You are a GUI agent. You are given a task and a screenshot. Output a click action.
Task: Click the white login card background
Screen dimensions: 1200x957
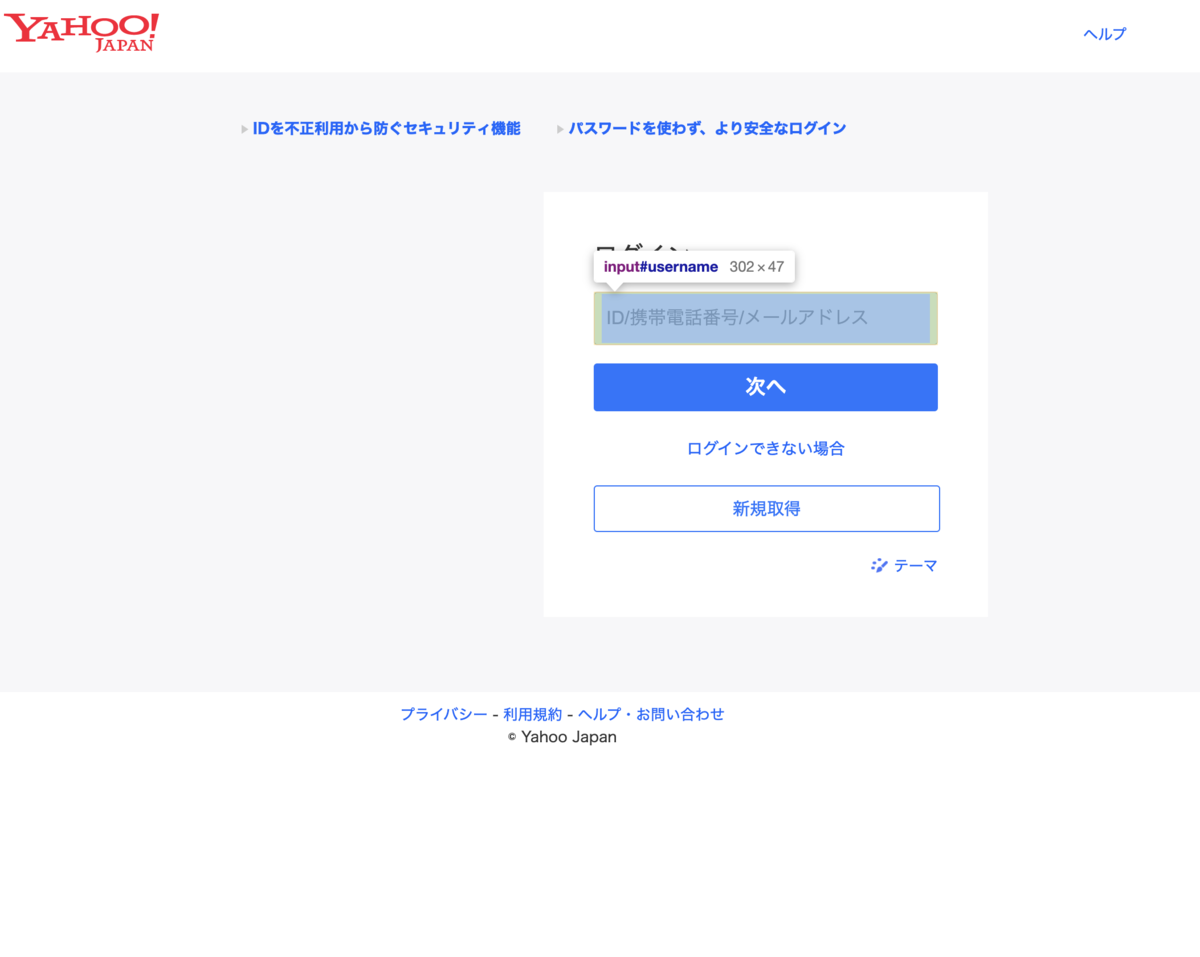pyautogui.click(x=766, y=590)
